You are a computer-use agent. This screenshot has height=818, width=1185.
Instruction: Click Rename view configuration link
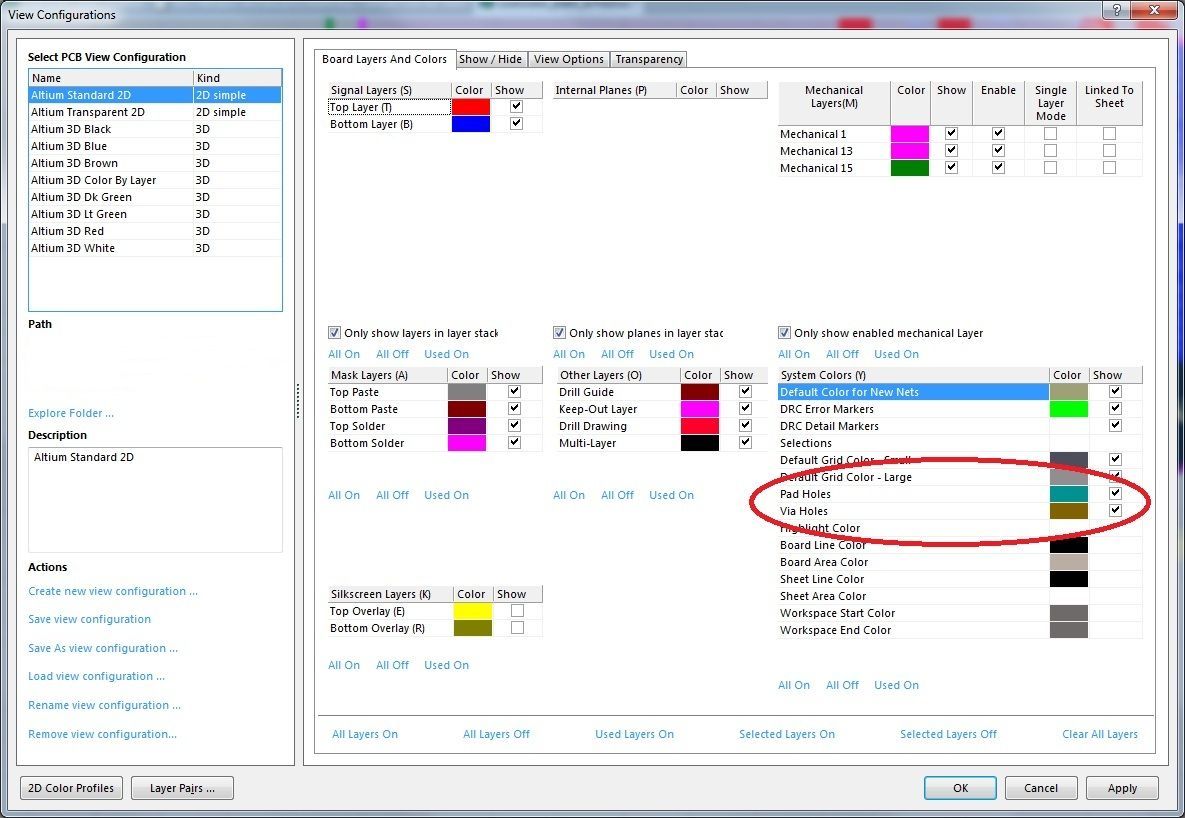(x=104, y=705)
